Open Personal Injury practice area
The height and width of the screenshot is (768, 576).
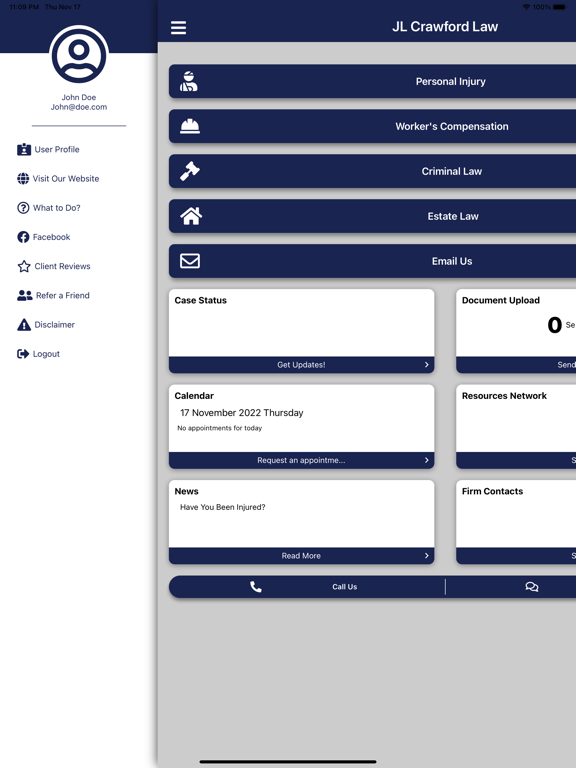372,81
